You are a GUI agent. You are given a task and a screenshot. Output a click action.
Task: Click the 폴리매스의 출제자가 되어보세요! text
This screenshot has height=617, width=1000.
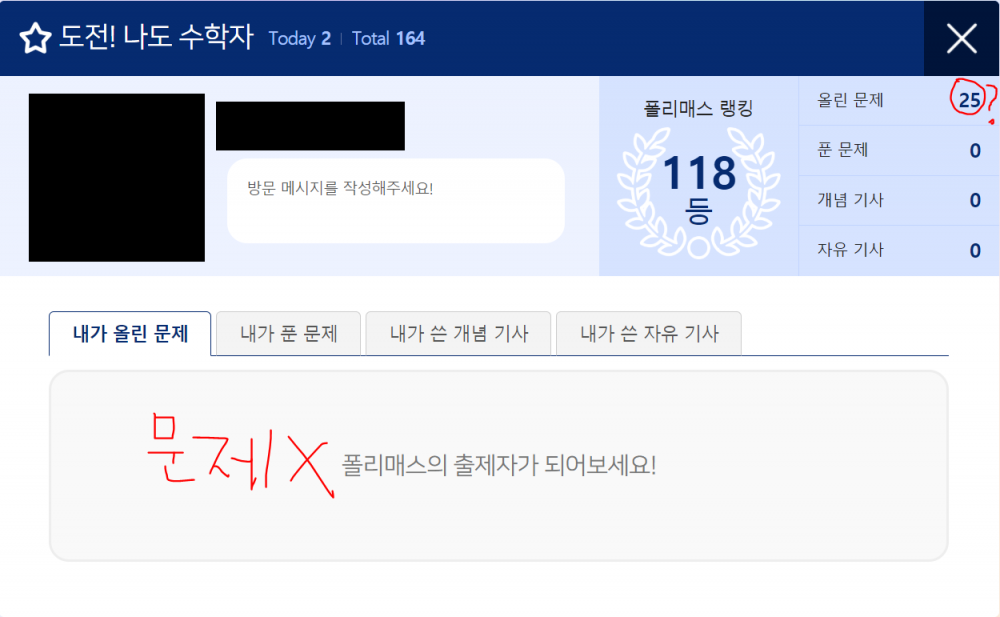499,465
